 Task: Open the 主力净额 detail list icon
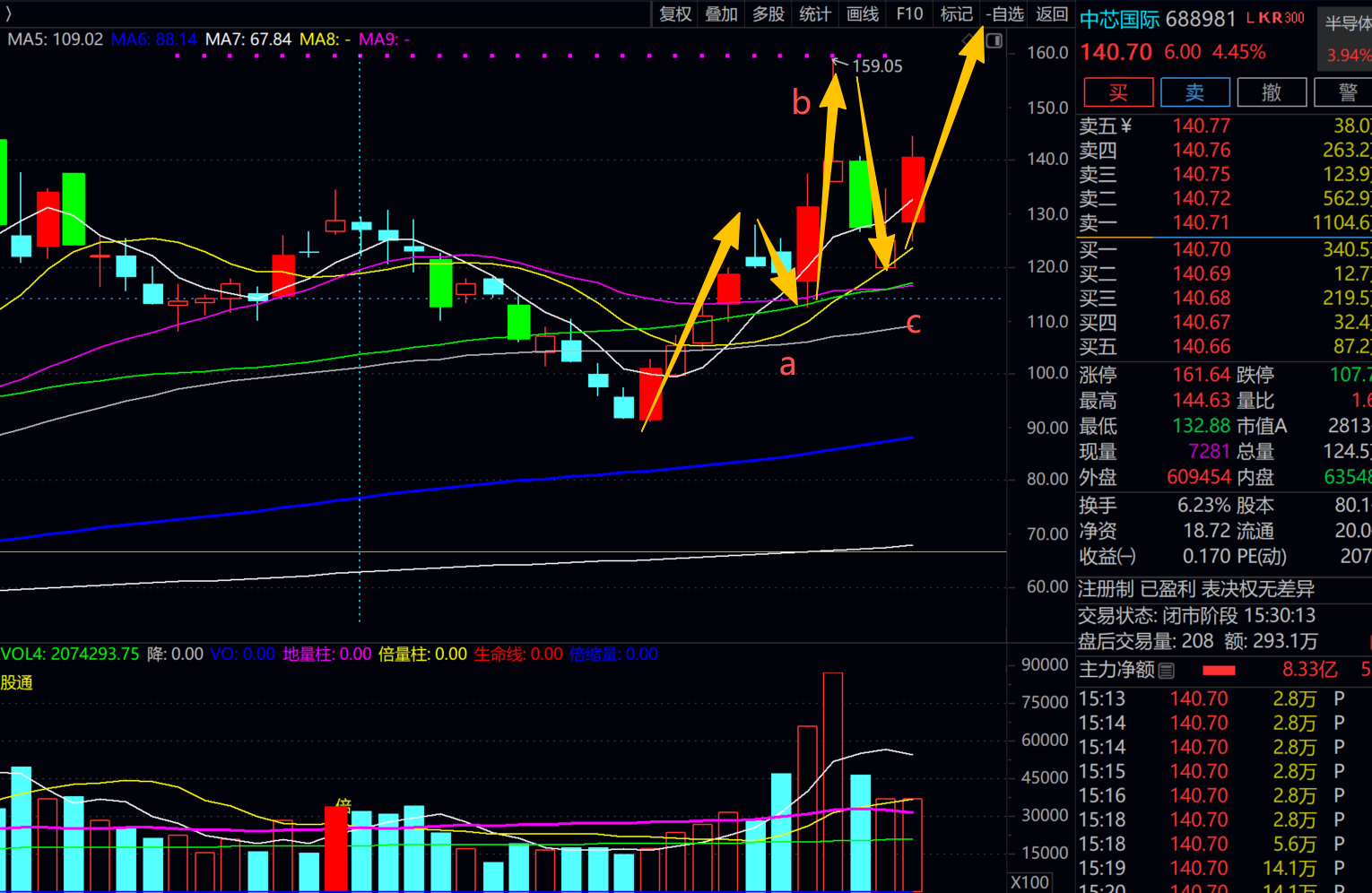pyautogui.click(x=1166, y=670)
